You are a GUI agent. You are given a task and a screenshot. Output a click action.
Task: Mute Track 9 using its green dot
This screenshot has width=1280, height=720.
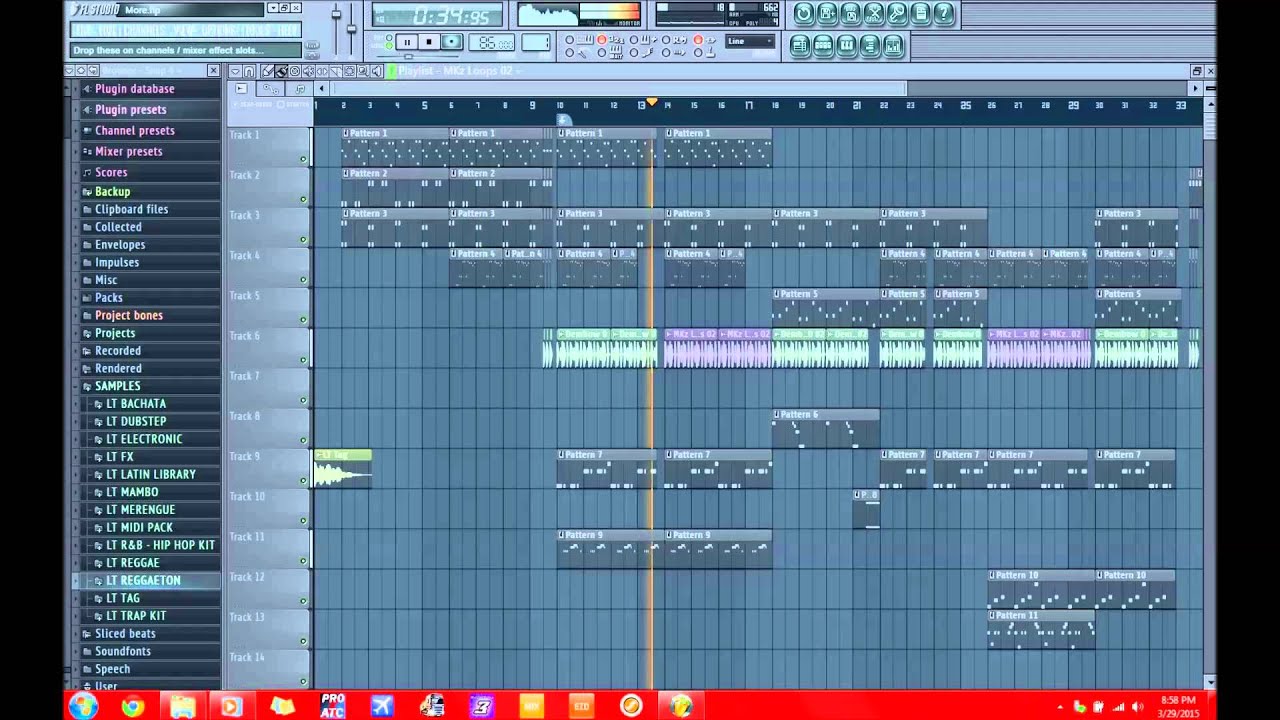pos(303,480)
